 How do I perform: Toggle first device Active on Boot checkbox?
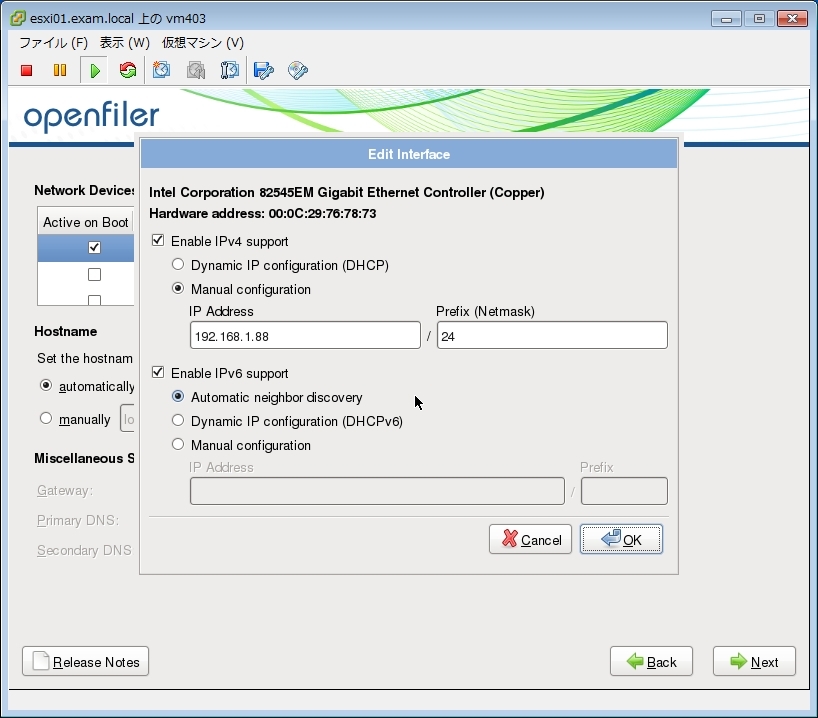coord(94,247)
